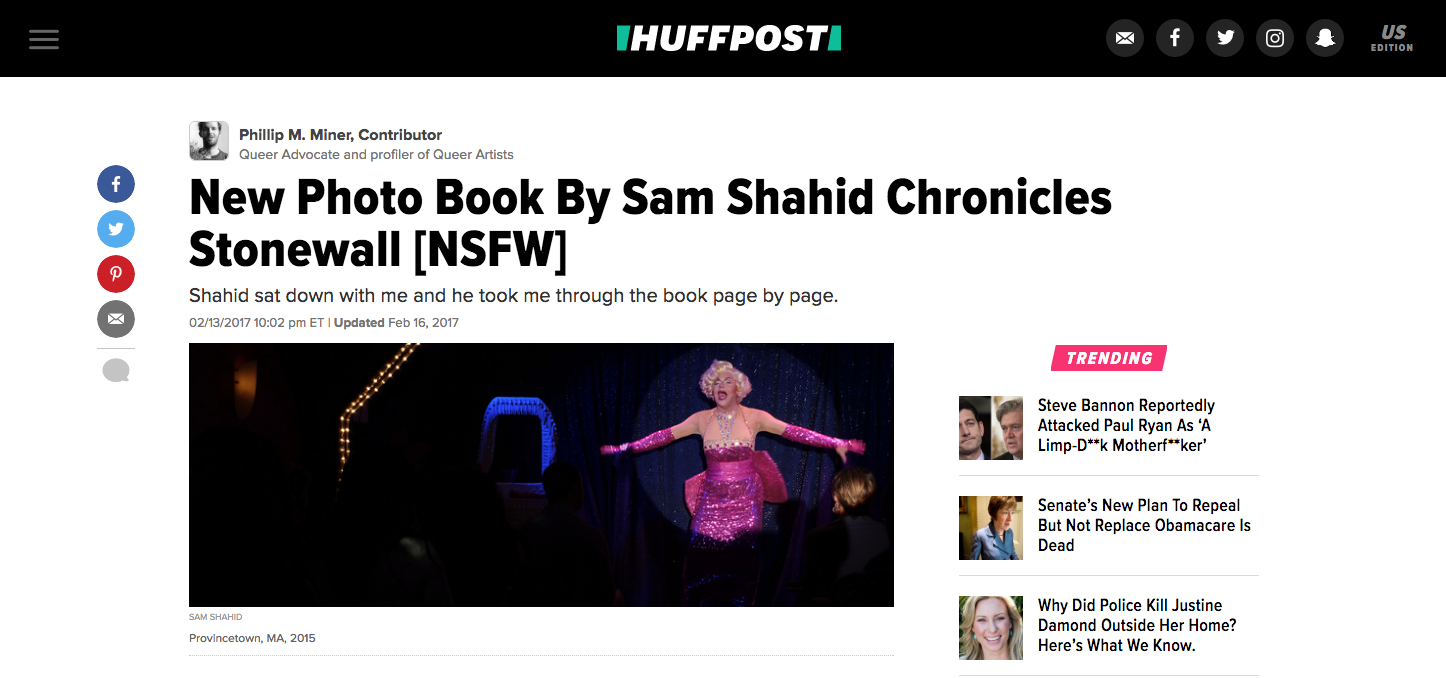Open the hamburger navigation menu

point(44,39)
